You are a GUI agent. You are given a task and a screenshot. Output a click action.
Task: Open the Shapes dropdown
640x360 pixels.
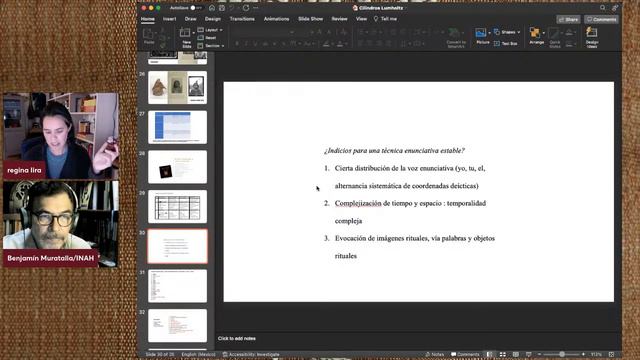coord(507,32)
